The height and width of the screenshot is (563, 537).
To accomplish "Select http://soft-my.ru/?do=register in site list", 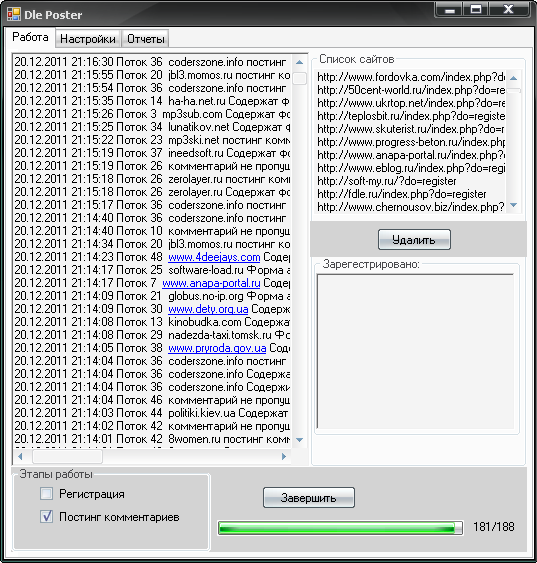I will coord(387,181).
